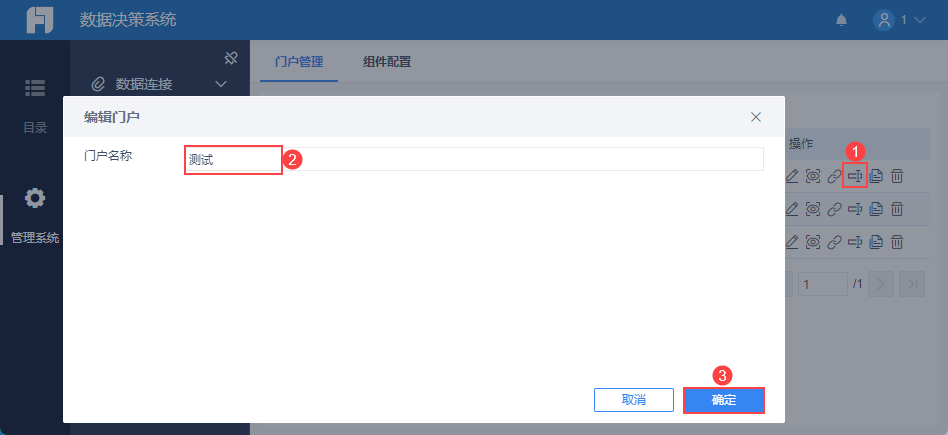Click first row's pencil edit icon
The image size is (948, 435).
(x=791, y=176)
